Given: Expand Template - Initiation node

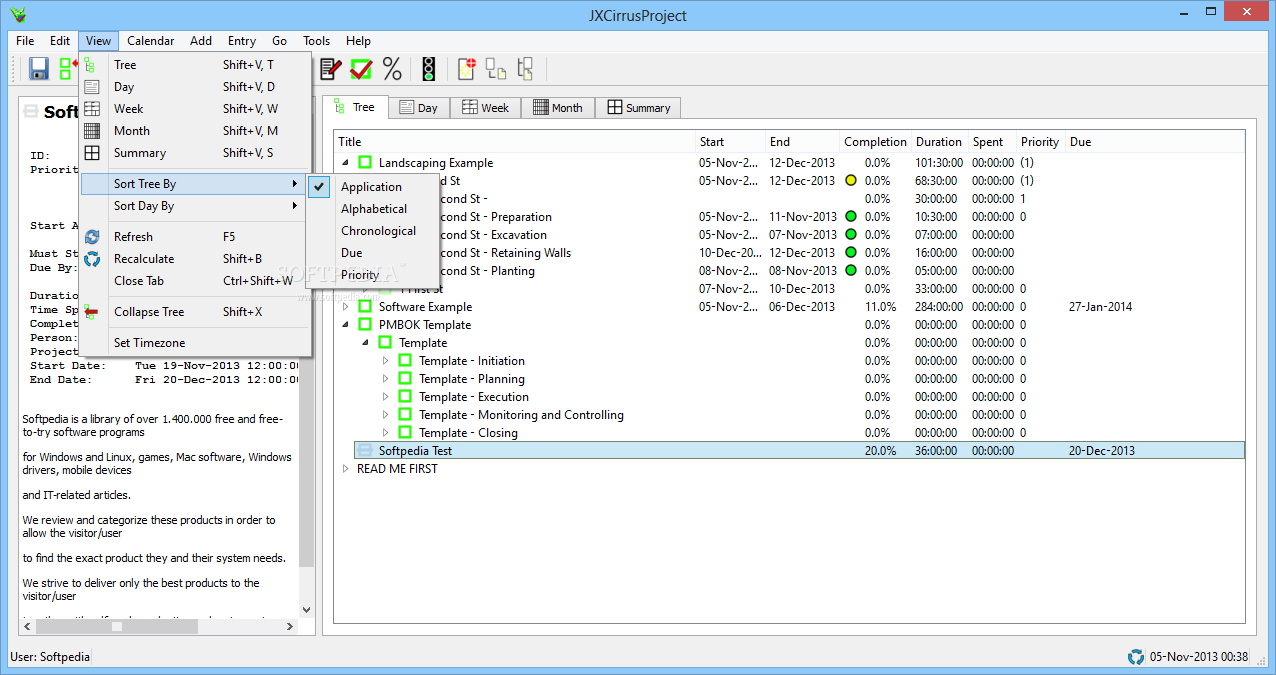Looking at the screenshot, I should [387, 361].
